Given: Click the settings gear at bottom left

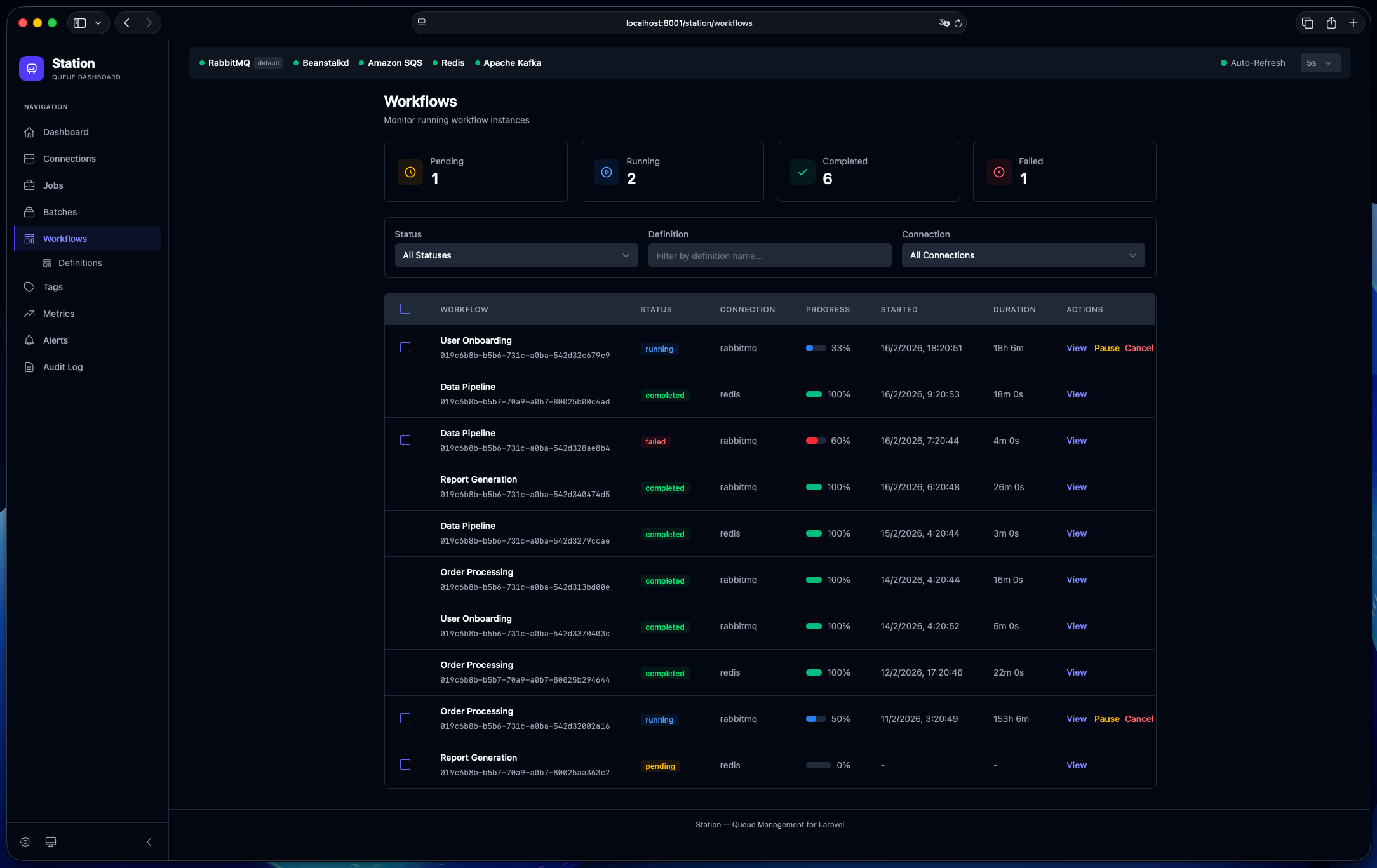Looking at the screenshot, I should [25, 841].
